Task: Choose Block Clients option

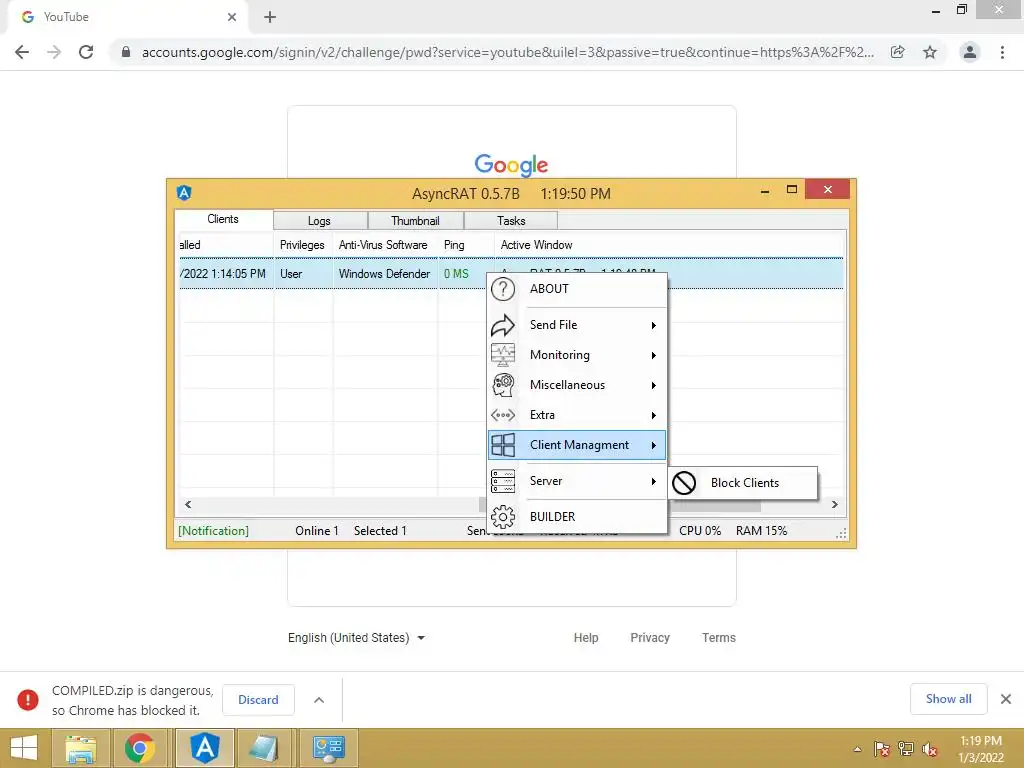Action: click(743, 483)
